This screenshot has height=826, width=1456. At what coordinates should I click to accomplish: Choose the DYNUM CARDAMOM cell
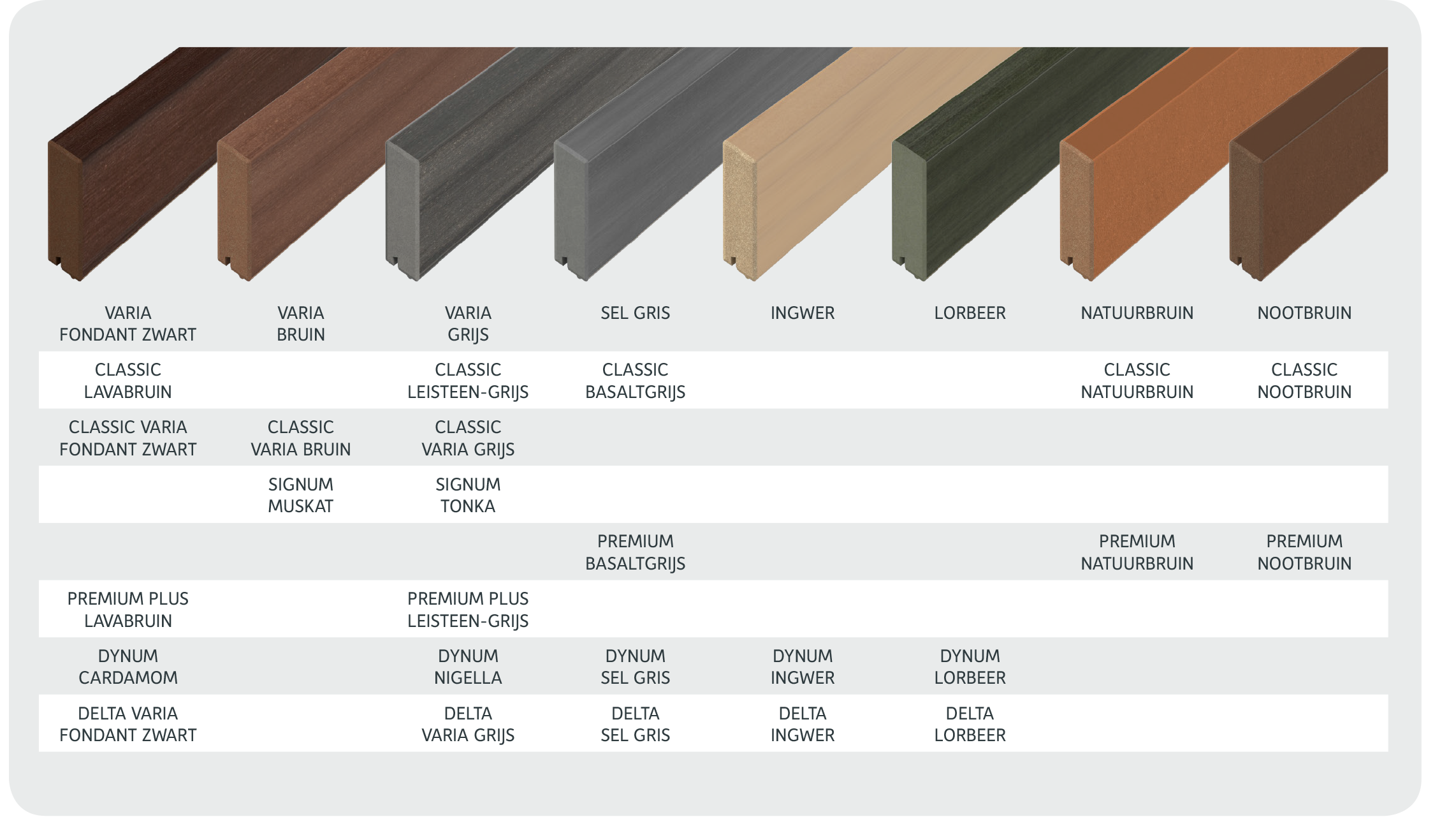[127, 667]
